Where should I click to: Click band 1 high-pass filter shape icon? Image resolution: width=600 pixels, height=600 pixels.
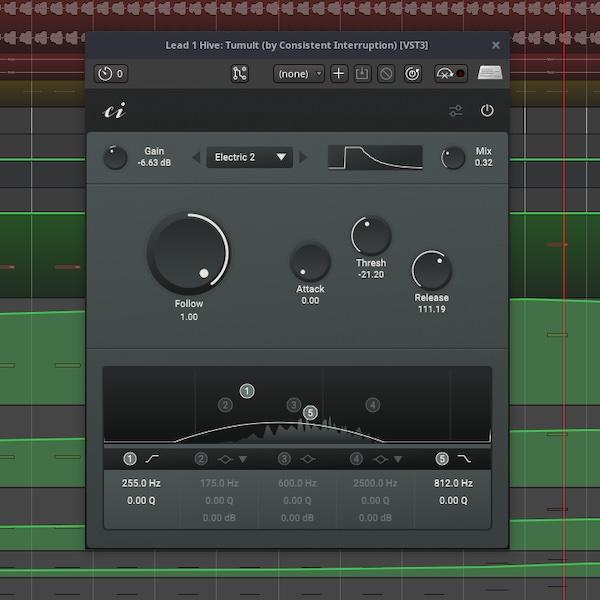(x=152, y=459)
